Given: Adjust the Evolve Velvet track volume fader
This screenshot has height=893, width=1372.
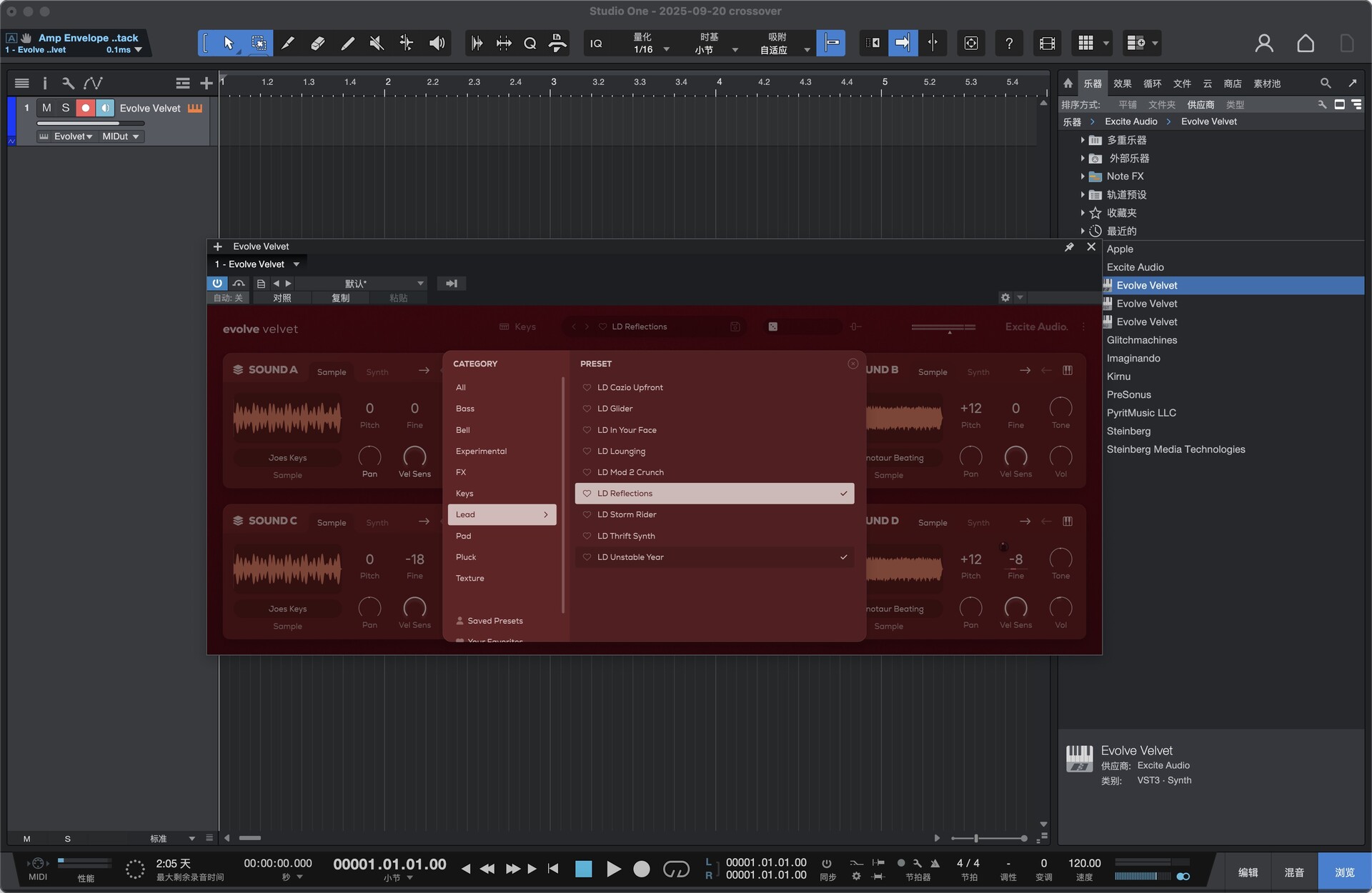Looking at the screenshot, I should [89, 123].
